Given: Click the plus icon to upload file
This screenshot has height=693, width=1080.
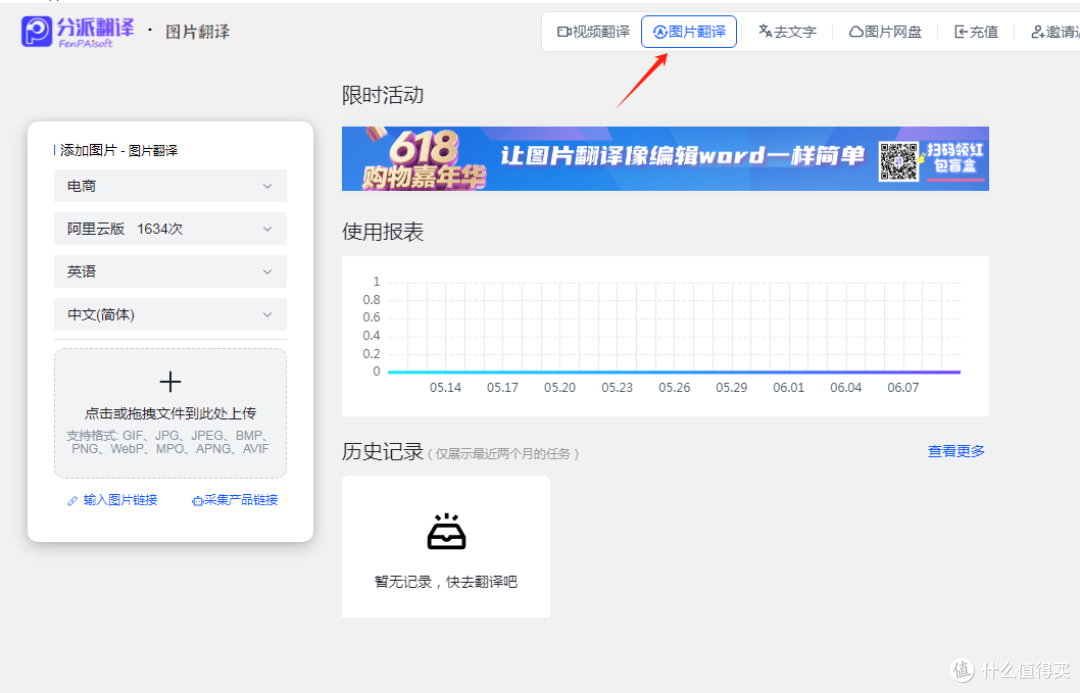Looking at the screenshot, I should click(170, 381).
